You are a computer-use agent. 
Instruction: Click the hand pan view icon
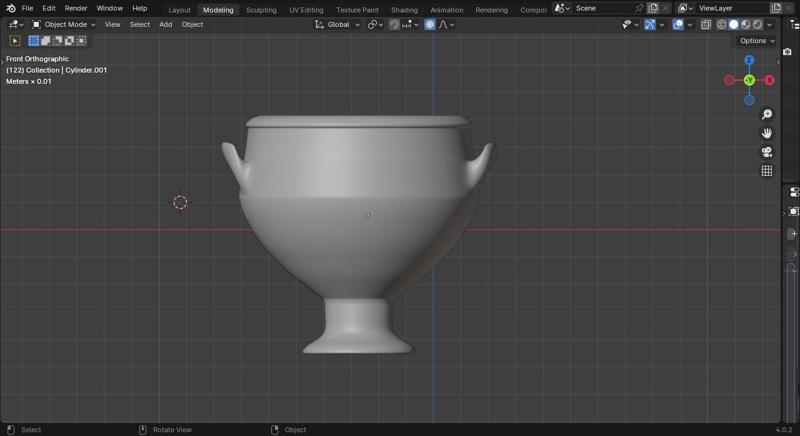tap(767, 133)
